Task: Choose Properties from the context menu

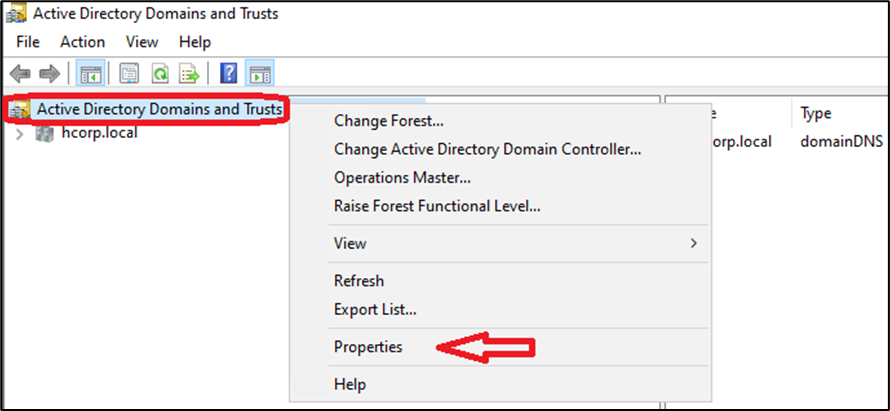Action: tap(368, 347)
